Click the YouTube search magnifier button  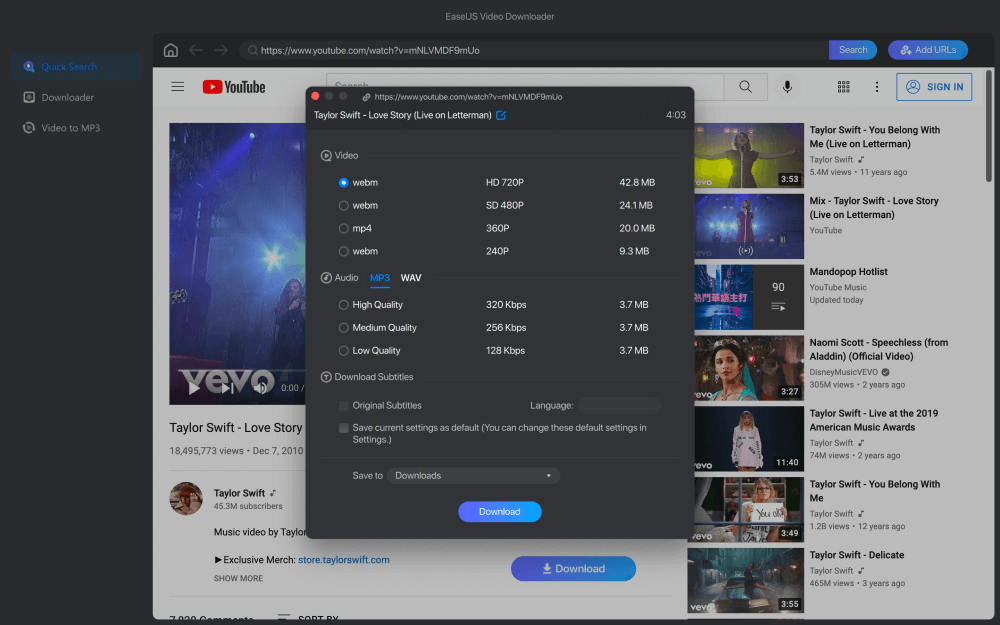[745, 87]
